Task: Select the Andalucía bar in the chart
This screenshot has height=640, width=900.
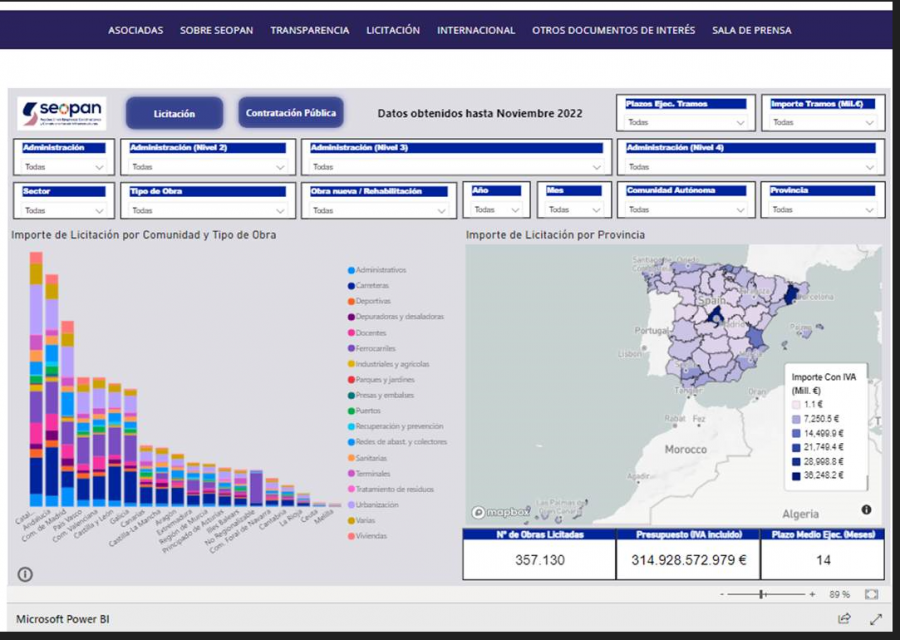Action: (x=52, y=390)
